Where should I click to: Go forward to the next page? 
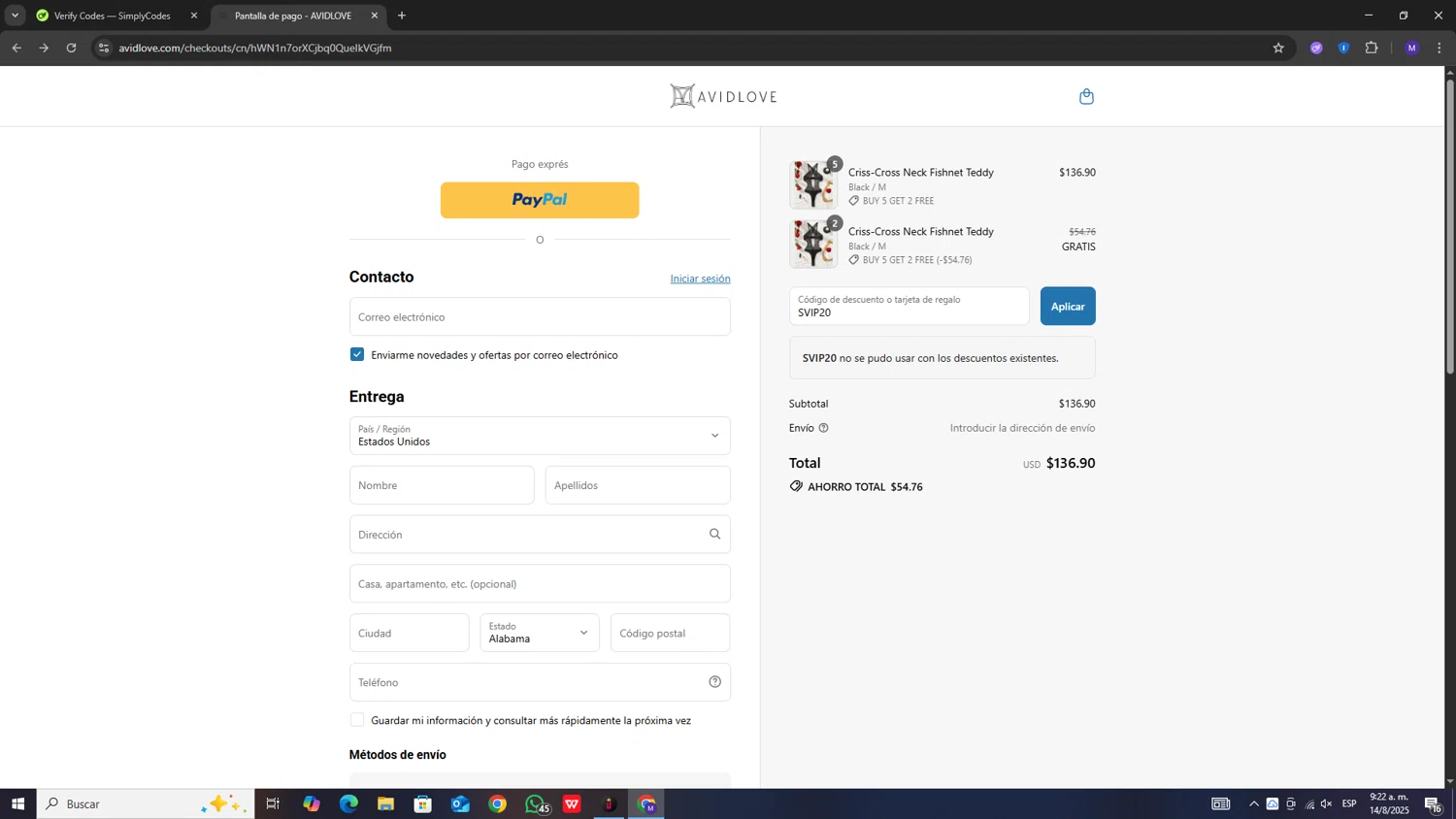tap(44, 48)
